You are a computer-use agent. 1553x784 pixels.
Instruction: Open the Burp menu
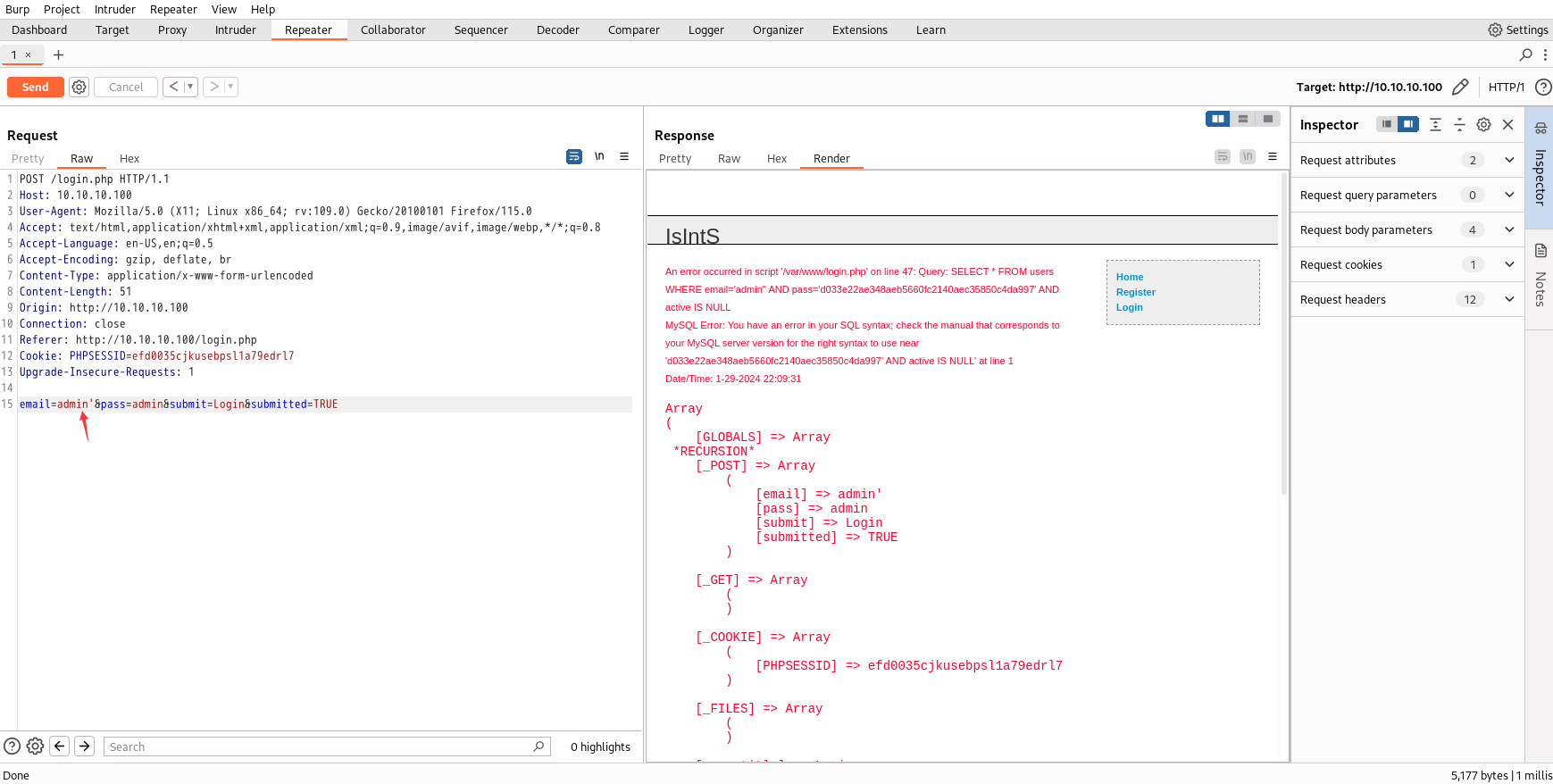(17, 9)
